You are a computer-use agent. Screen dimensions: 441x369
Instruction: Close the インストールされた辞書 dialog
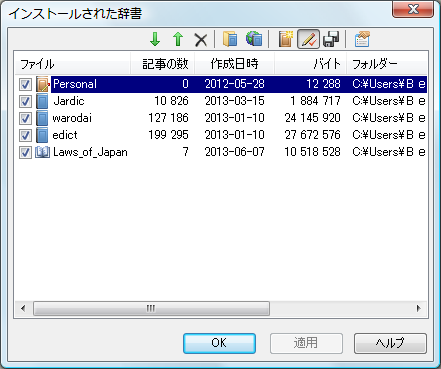pyautogui.click(x=413, y=9)
